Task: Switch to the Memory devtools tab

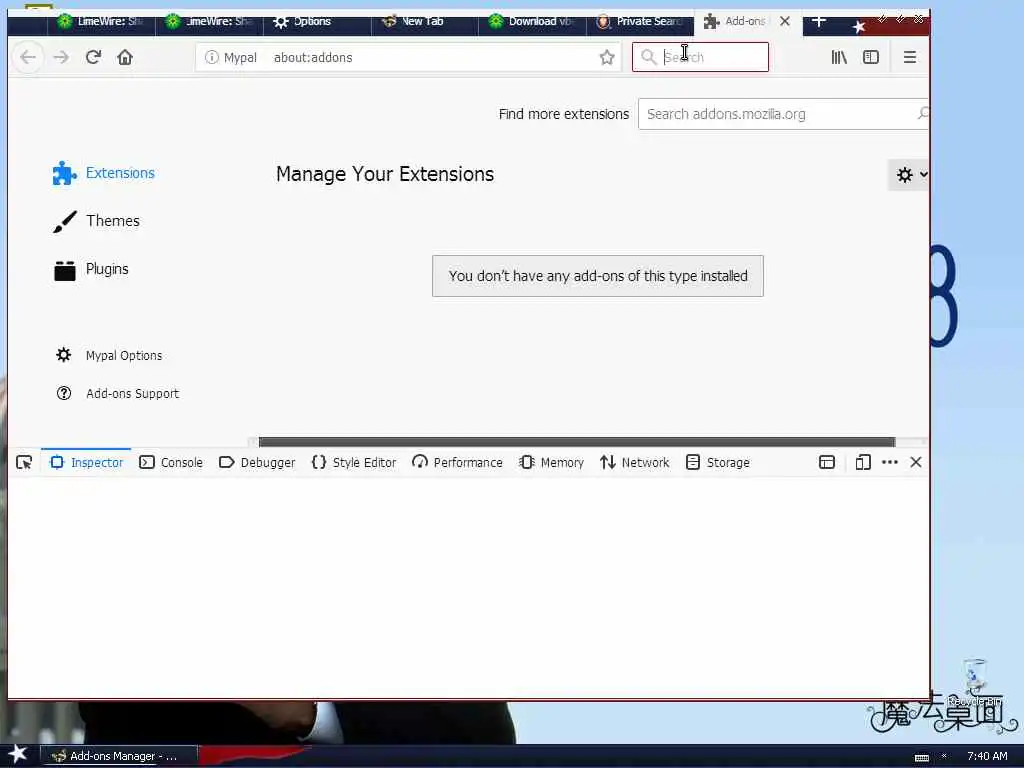Action: pyautogui.click(x=551, y=462)
